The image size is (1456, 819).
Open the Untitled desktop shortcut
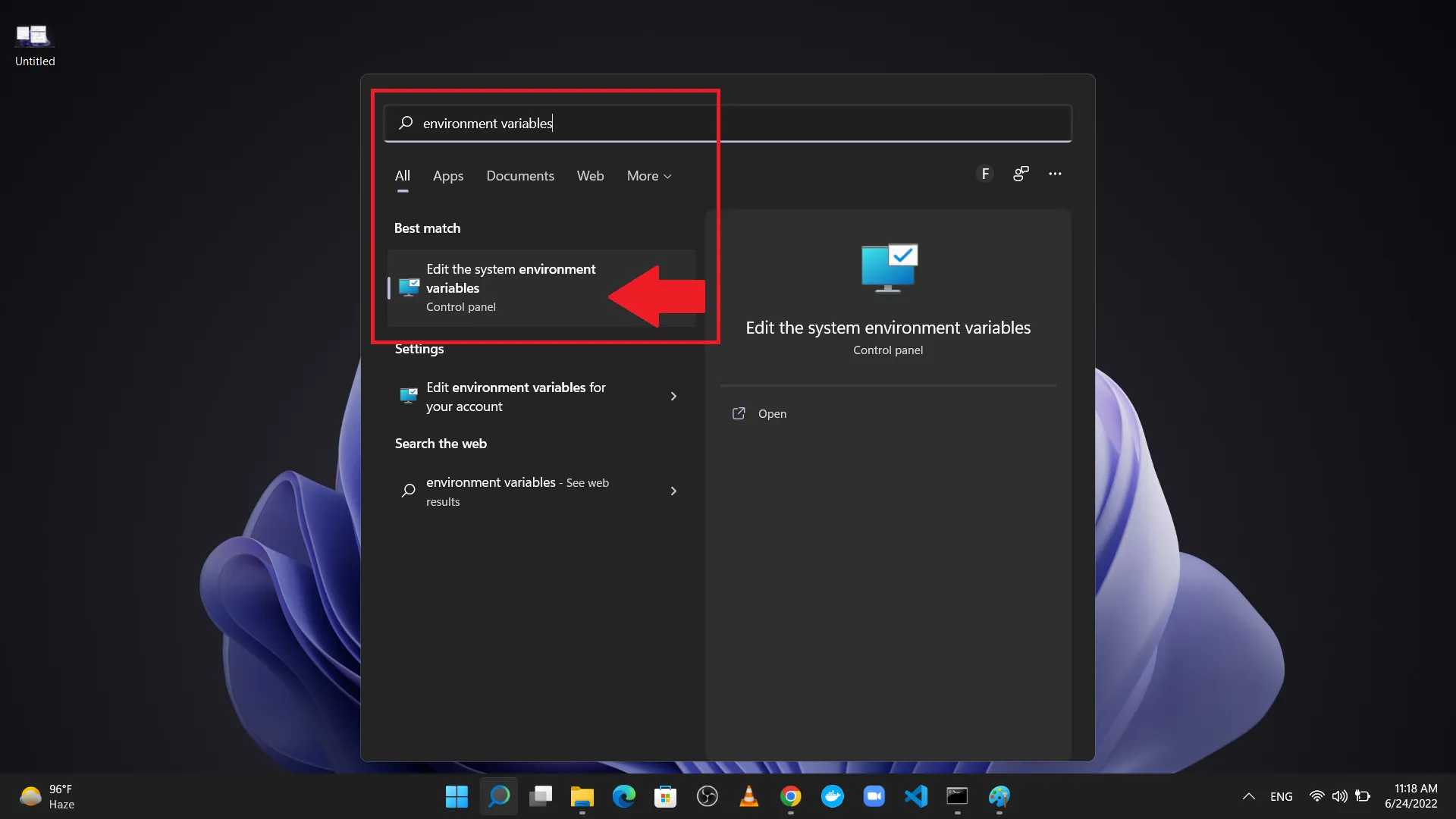(34, 45)
